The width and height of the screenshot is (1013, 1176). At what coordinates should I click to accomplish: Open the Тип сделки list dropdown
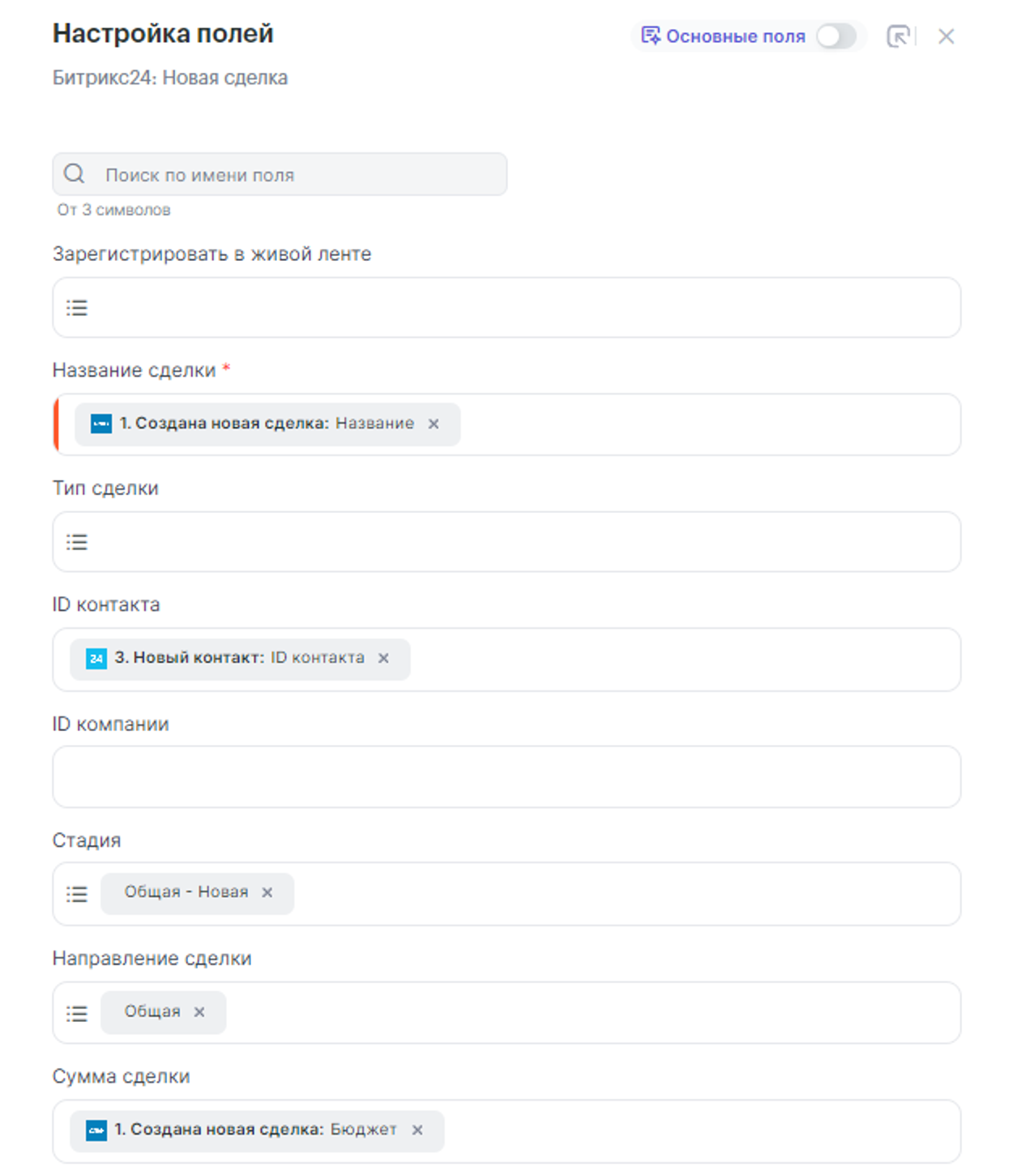coord(77,542)
